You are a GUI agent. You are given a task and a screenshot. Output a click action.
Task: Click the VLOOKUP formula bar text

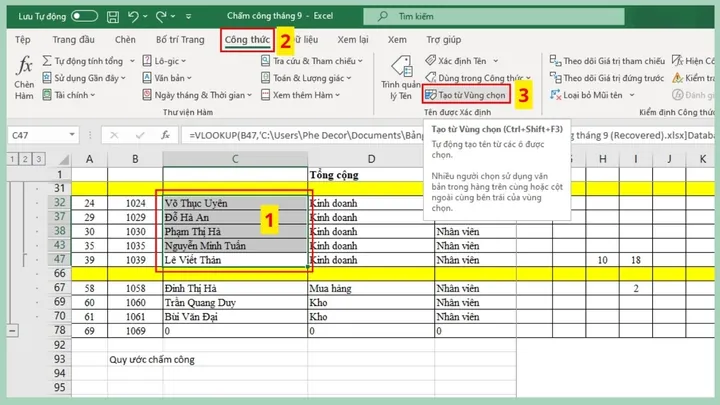306,135
